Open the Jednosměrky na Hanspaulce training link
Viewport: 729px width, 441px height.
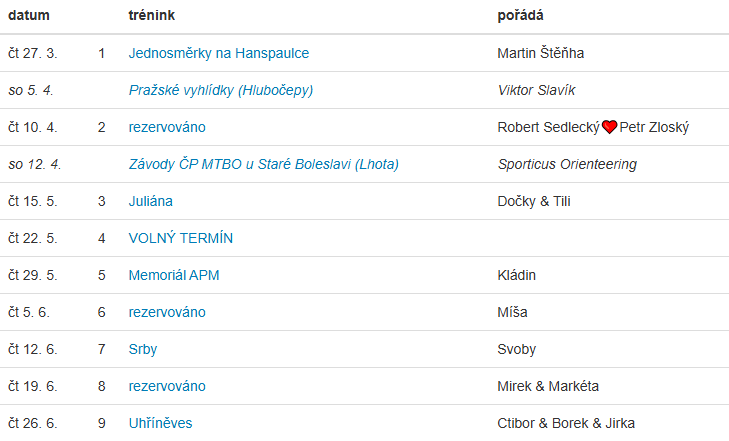click(x=219, y=53)
